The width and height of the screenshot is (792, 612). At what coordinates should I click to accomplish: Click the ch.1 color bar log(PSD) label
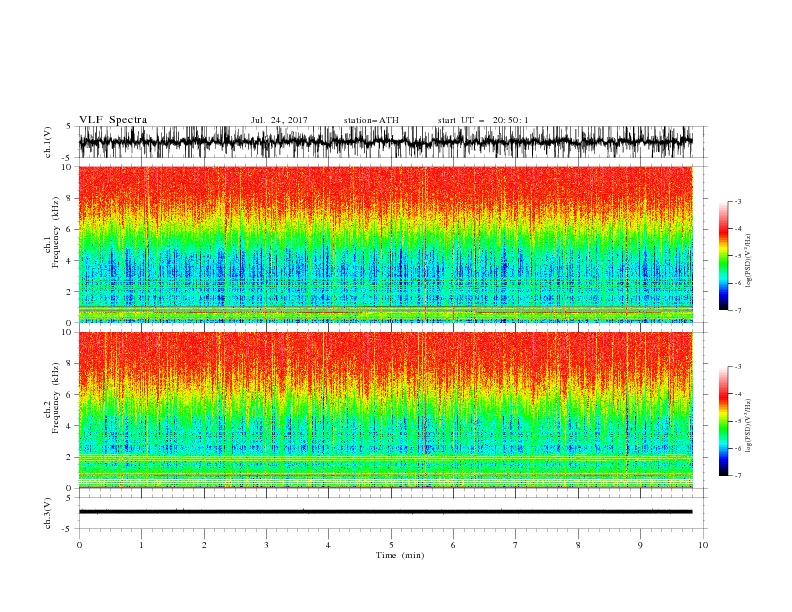(x=748, y=260)
